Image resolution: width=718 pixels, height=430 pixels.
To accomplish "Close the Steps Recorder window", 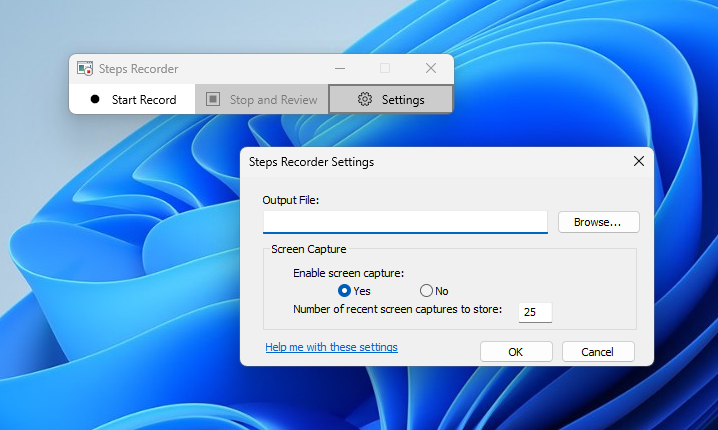I will click(430, 69).
